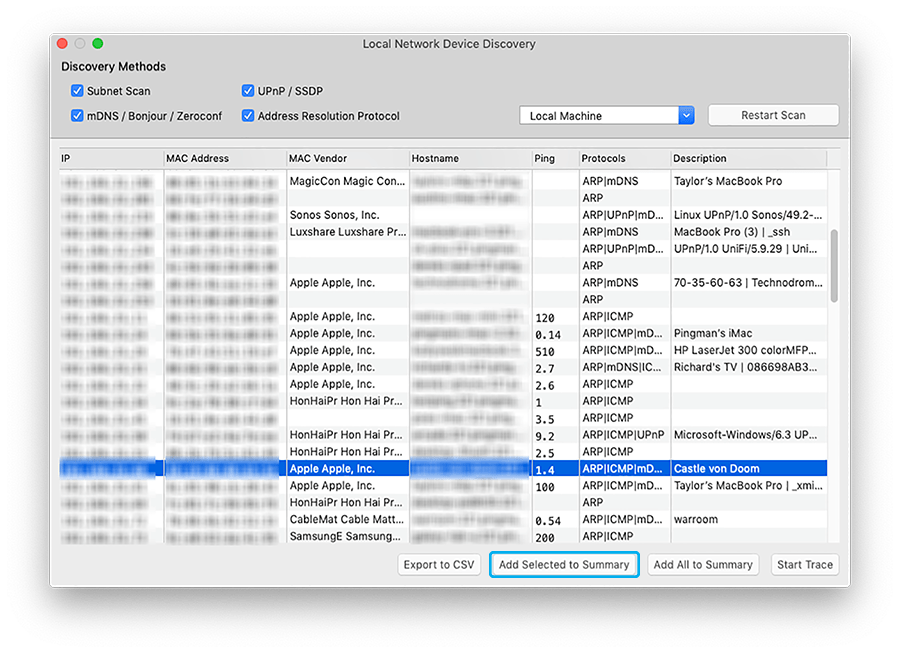Disable Address Resolution Protocol scanning
Viewport: 900px width, 653px height.
(x=248, y=115)
